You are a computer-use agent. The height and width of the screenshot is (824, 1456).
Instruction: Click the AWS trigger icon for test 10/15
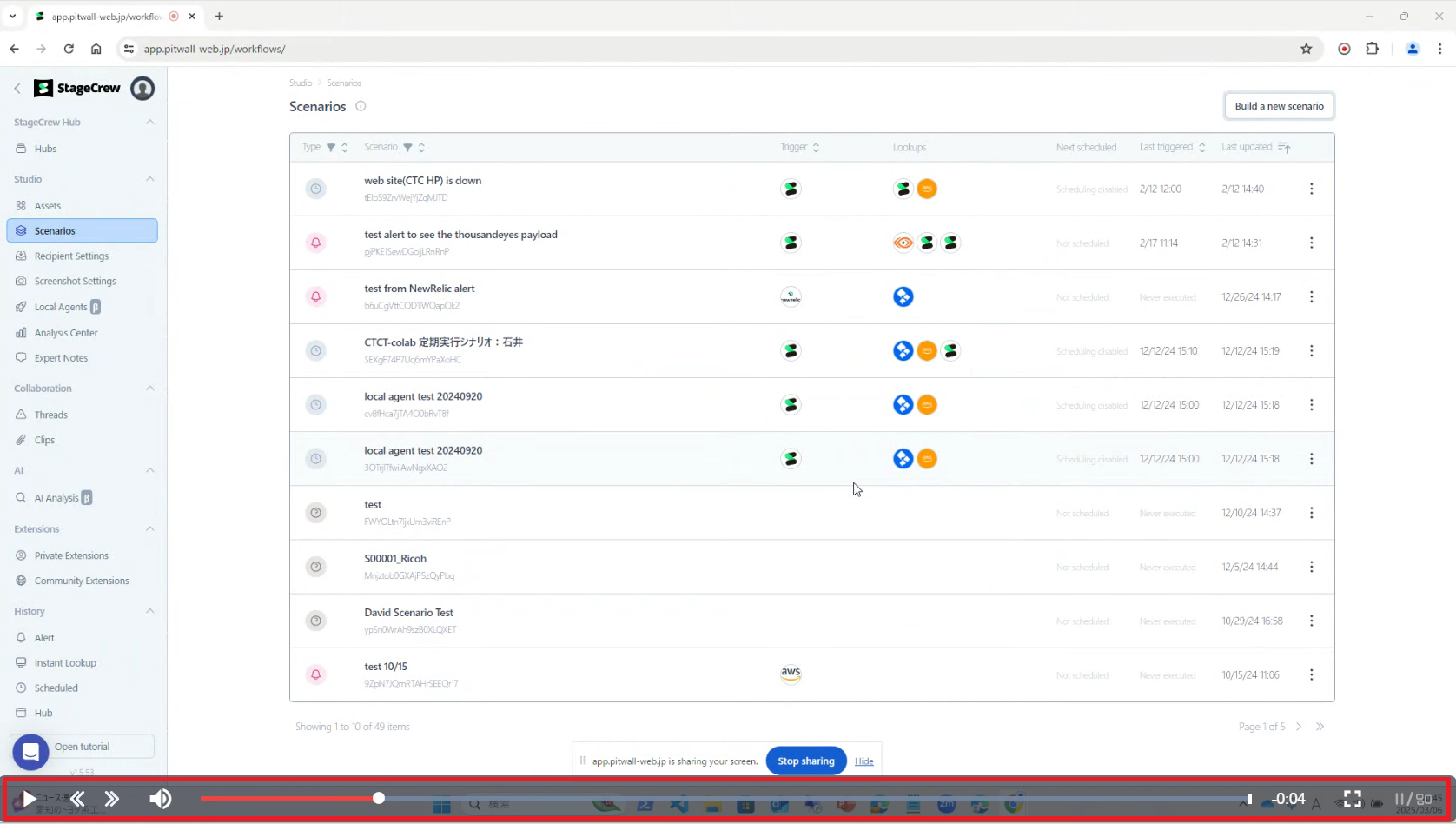(x=791, y=674)
